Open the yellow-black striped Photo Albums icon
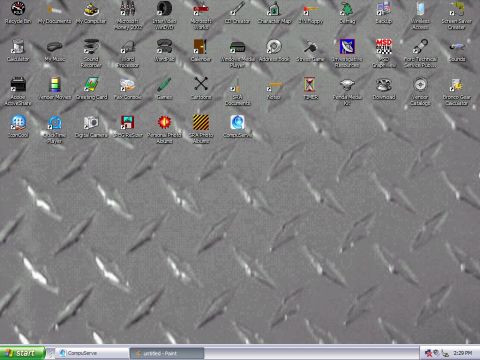This screenshot has width=480, height=360. (x=201, y=123)
